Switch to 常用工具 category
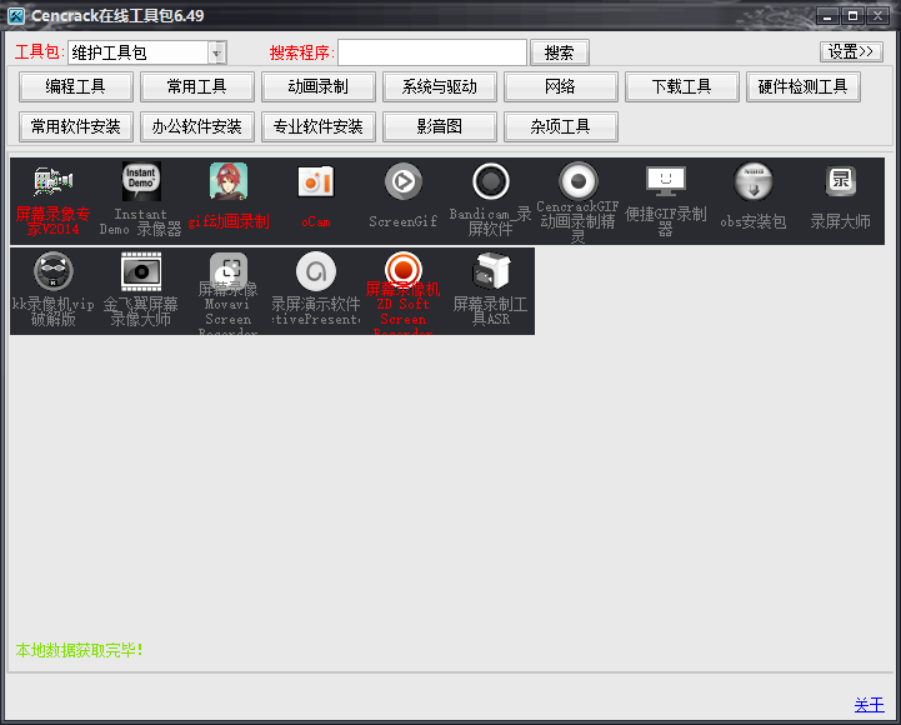Viewport: 901px width, 725px height. pyautogui.click(x=197, y=87)
